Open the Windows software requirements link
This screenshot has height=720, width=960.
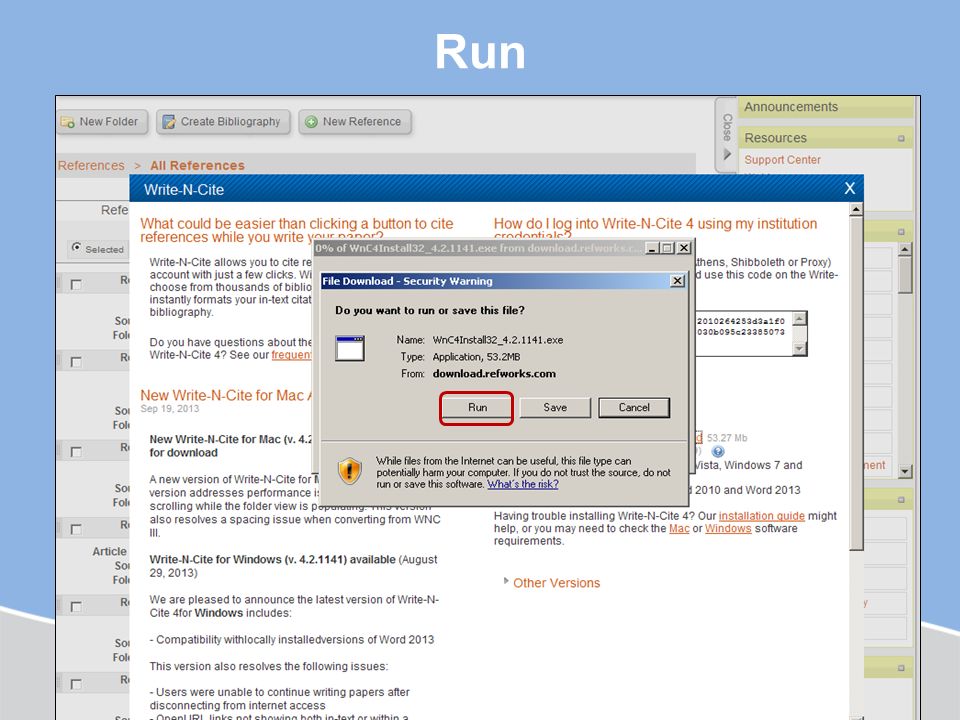click(x=728, y=528)
